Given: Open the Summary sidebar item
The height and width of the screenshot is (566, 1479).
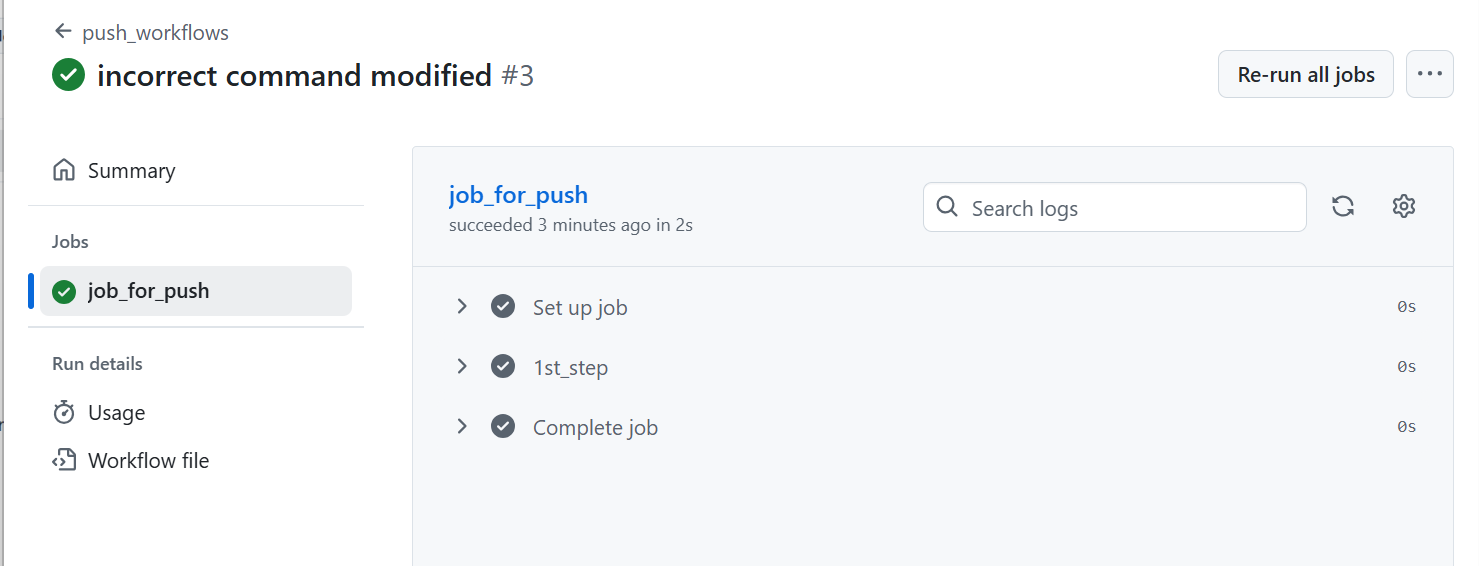Looking at the screenshot, I should click(x=131, y=171).
